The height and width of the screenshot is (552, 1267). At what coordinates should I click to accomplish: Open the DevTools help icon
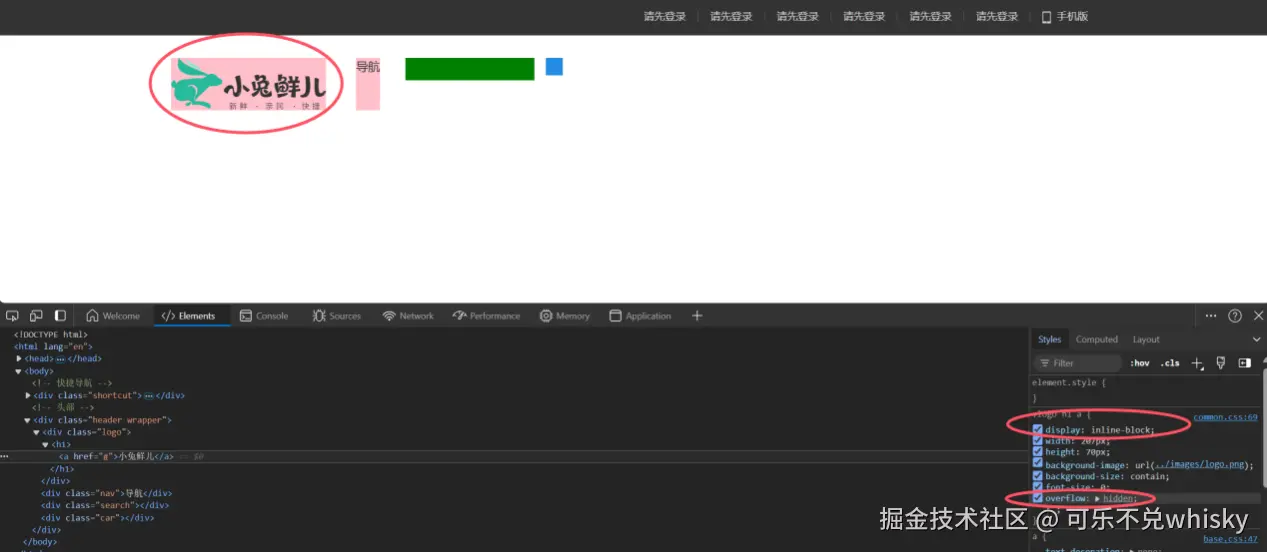1235,316
